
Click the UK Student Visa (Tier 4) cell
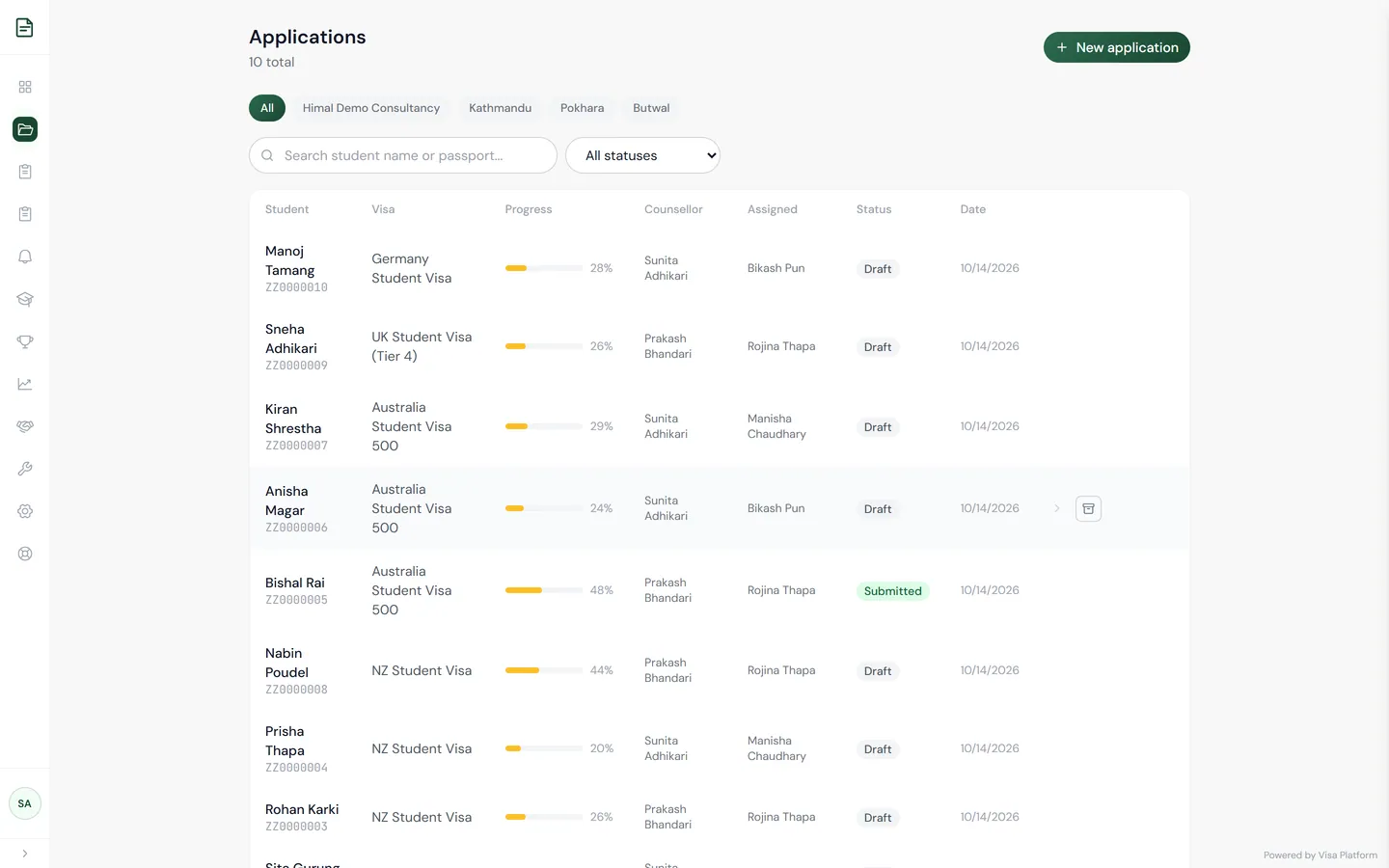pyautogui.click(x=422, y=346)
